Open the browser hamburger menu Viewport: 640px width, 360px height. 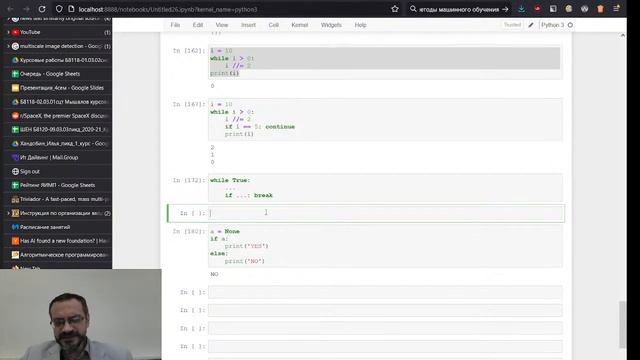[616, 9]
